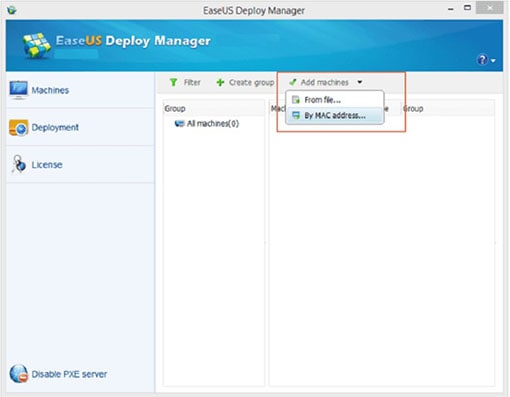Click the Deployment icon in sidebar
Image resolution: width=510 pixels, height=397 pixels.
(18, 128)
